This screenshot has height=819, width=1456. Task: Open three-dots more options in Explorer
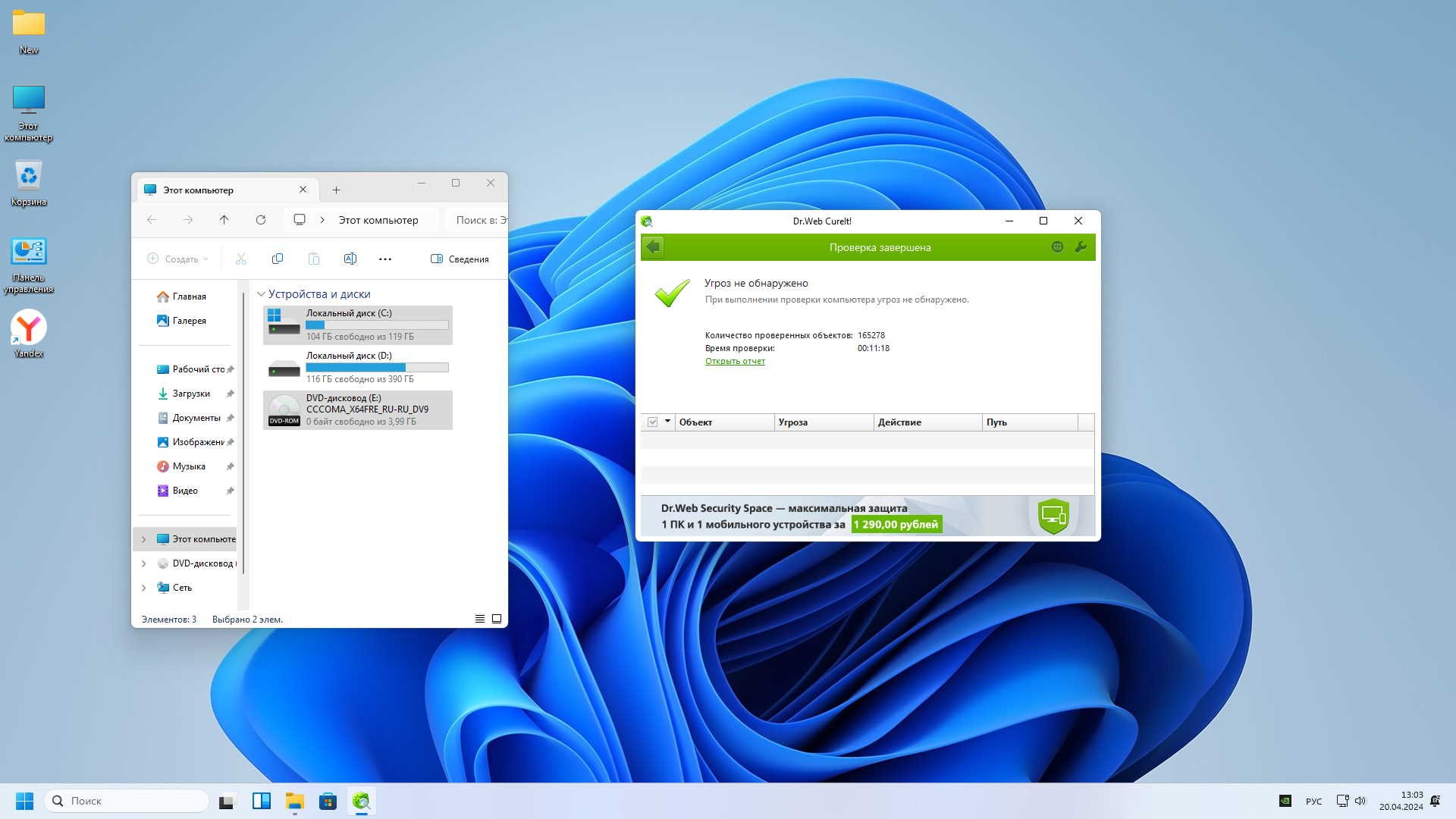coord(385,259)
